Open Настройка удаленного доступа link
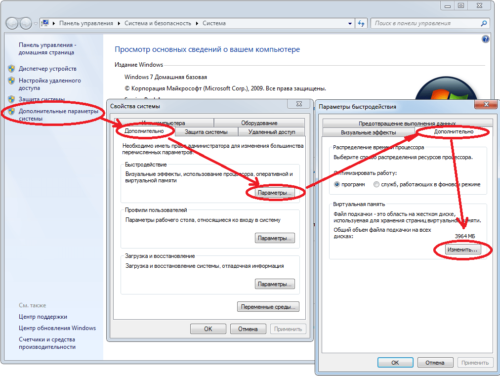 point(50,84)
